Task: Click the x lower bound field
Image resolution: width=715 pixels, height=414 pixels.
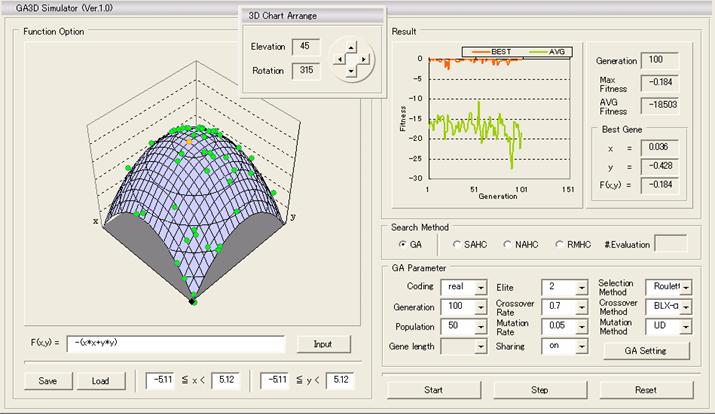Action: (x=160, y=380)
